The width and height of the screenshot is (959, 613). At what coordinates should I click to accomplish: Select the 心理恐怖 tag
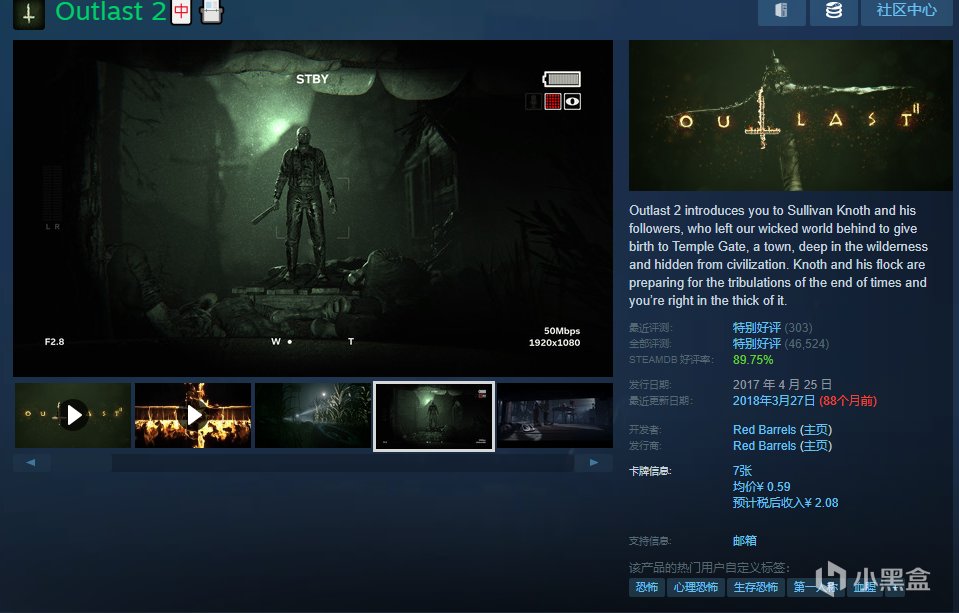click(695, 587)
